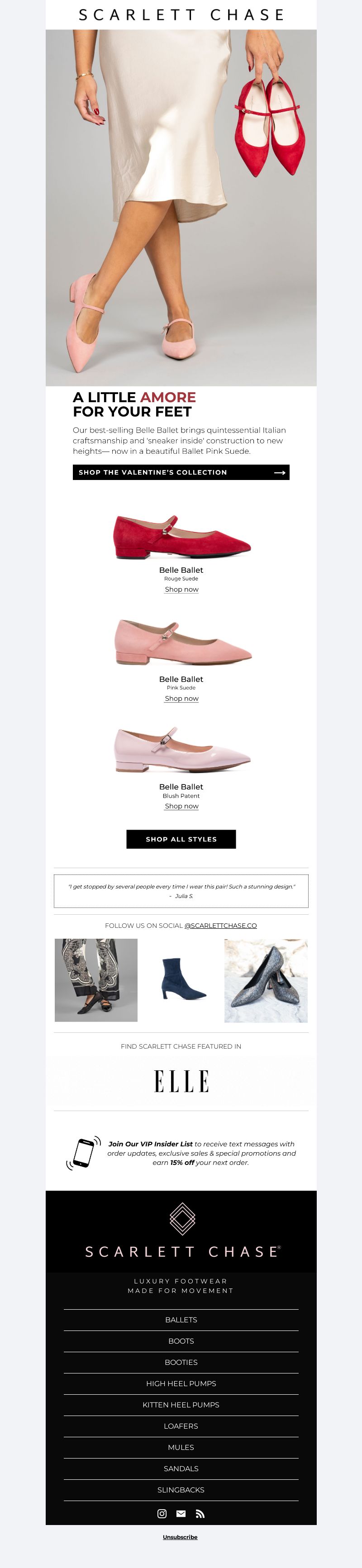Image resolution: width=362 pixels, height=1568 pixels.
Task: Click the Shop All Styles button
Action: click(x=181, y=839)
